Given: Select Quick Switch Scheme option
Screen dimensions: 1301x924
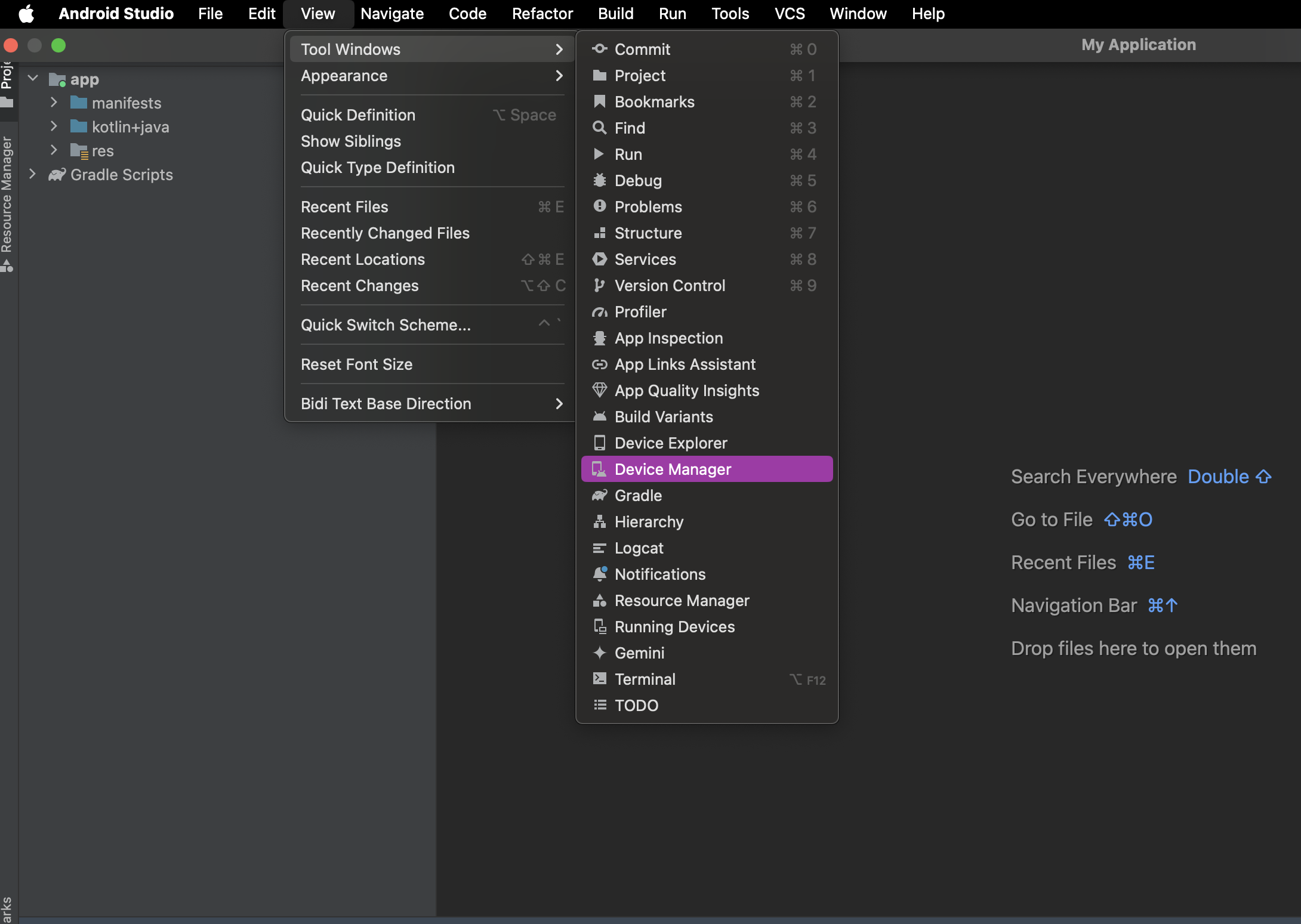Looking at the screenshot, I should [x=386, y=324].
